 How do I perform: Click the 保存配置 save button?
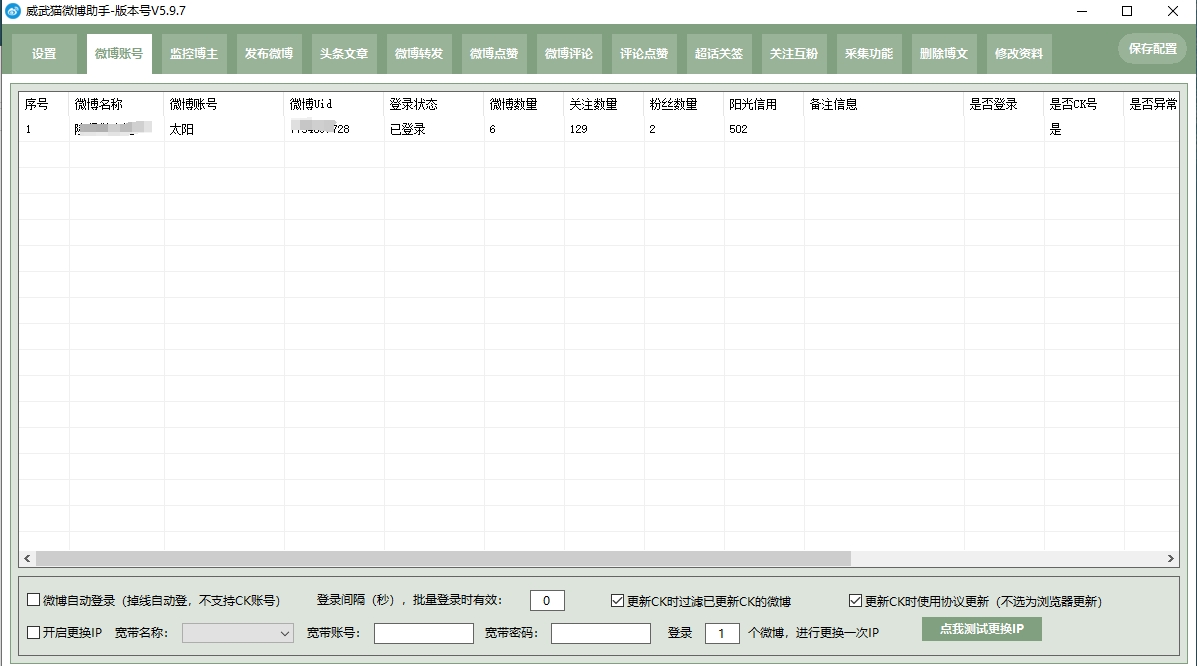point(1151,47)
